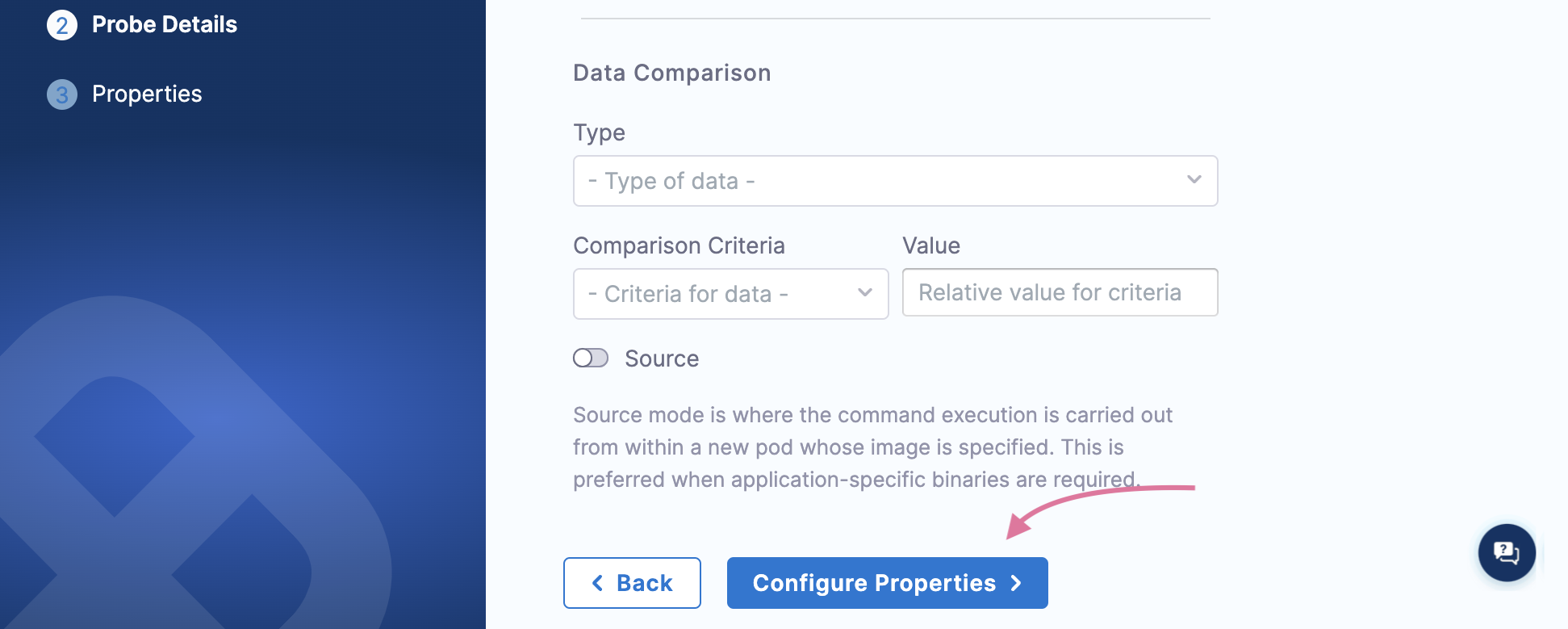This screenshot has height=629, width=1568.
Task: Click the Comparison Criteria label
Action: pyautogui.click(x=679, y=245)
